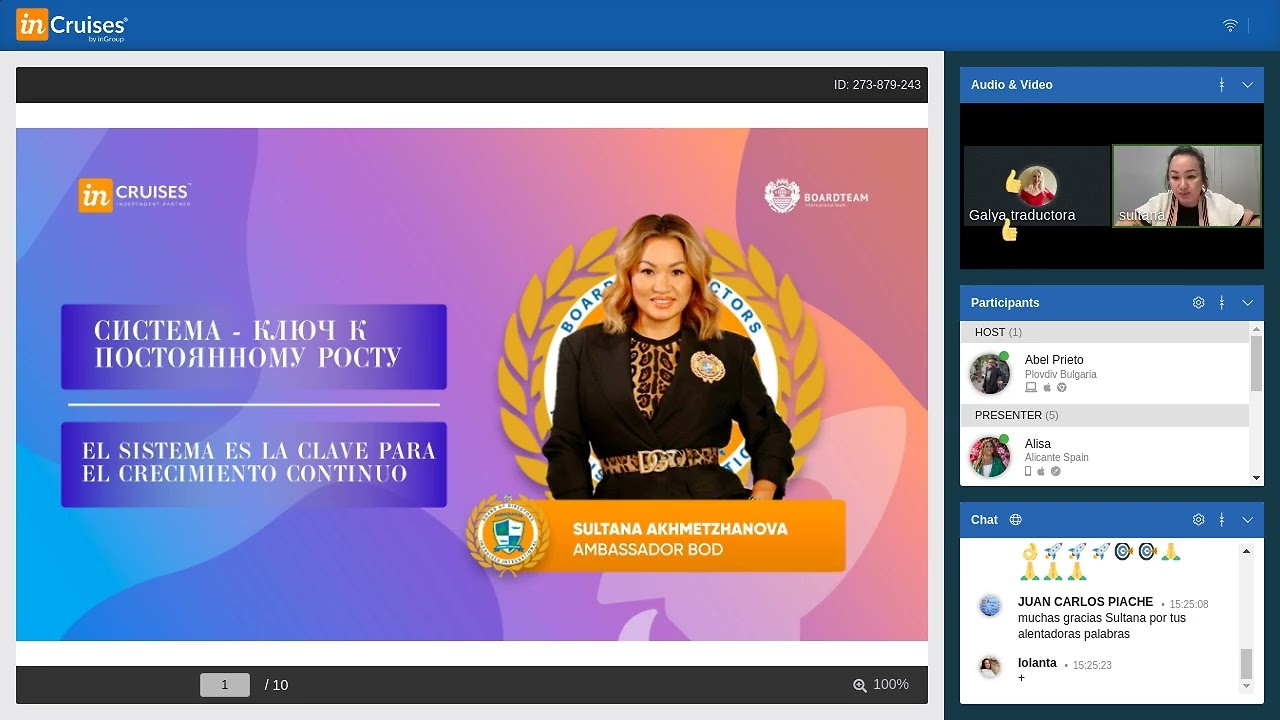Click the PRESENTER (5) group header
1280x720 pixels.
[x=1105, y=415]
